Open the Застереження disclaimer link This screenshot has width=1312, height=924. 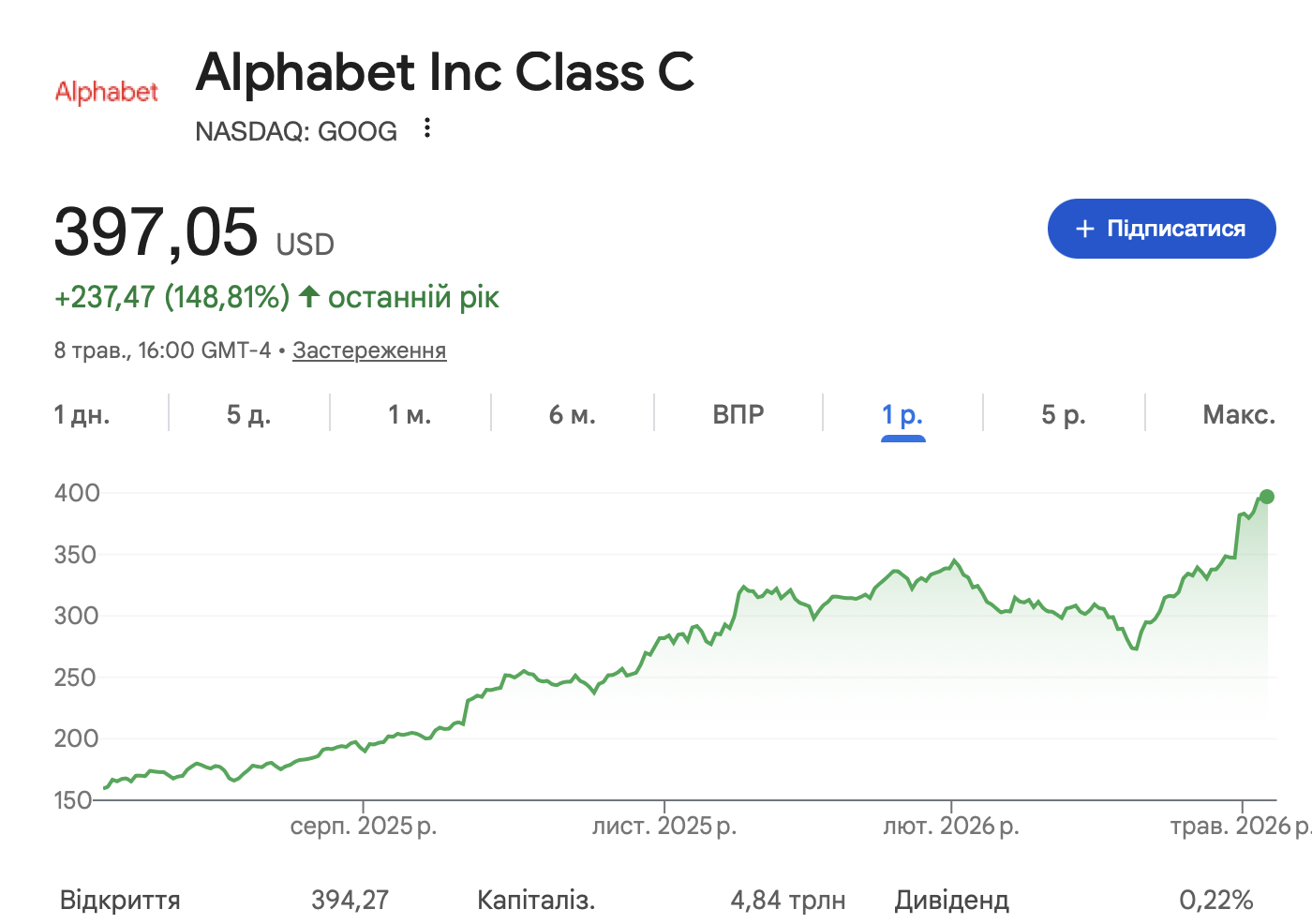click(369, 350)
